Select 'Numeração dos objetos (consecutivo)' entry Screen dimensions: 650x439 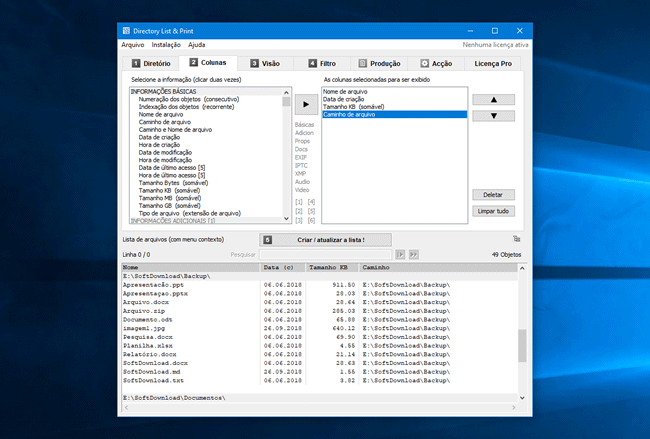pyautogui.click(x=189, y=99)
